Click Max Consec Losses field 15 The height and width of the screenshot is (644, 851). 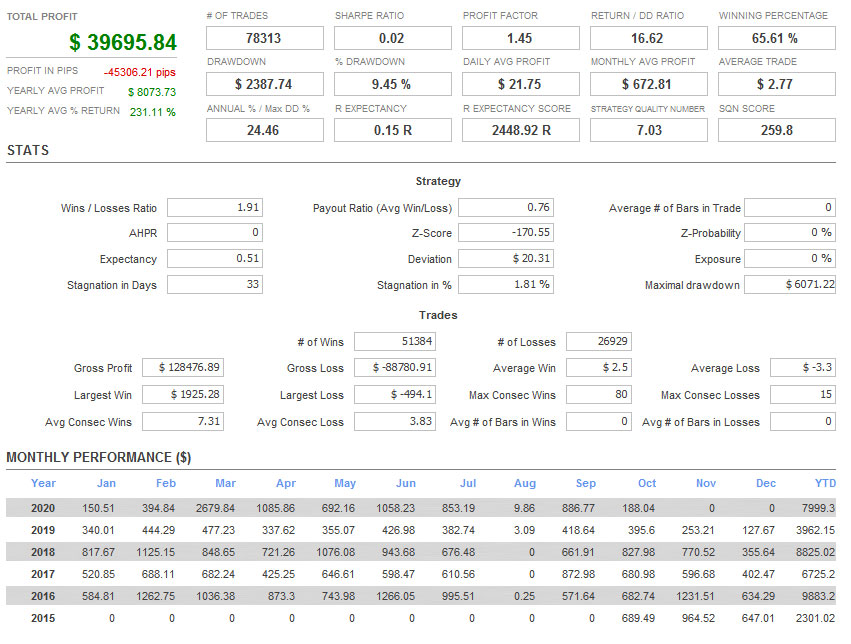click(803, 394)
